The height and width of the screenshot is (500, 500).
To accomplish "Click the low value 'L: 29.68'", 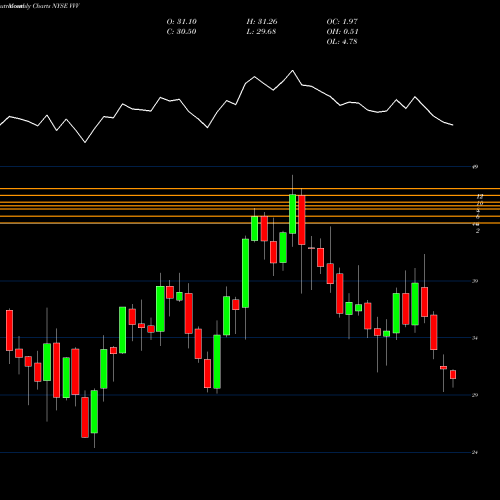I will (x=261, y=32).
